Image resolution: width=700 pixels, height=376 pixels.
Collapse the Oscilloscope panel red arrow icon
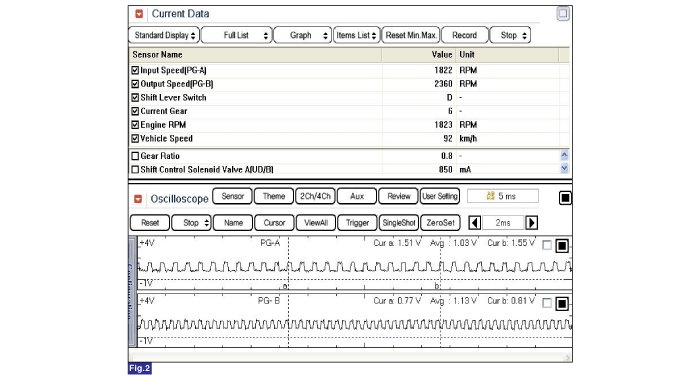point(138,199)
